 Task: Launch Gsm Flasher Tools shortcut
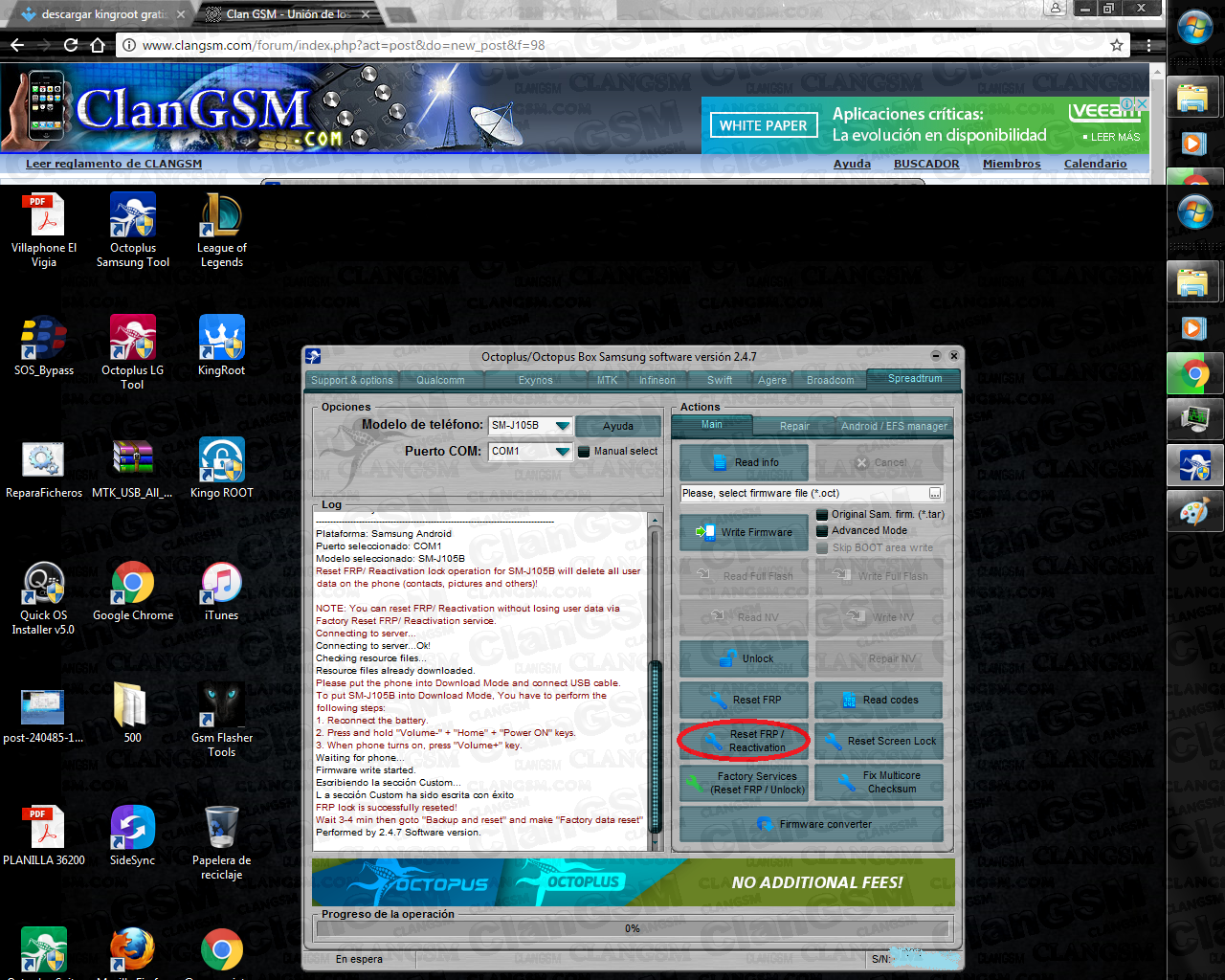point(221,720)
